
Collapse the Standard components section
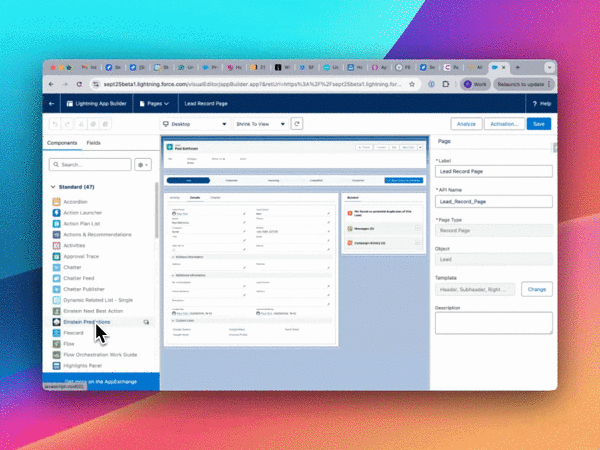53,186
